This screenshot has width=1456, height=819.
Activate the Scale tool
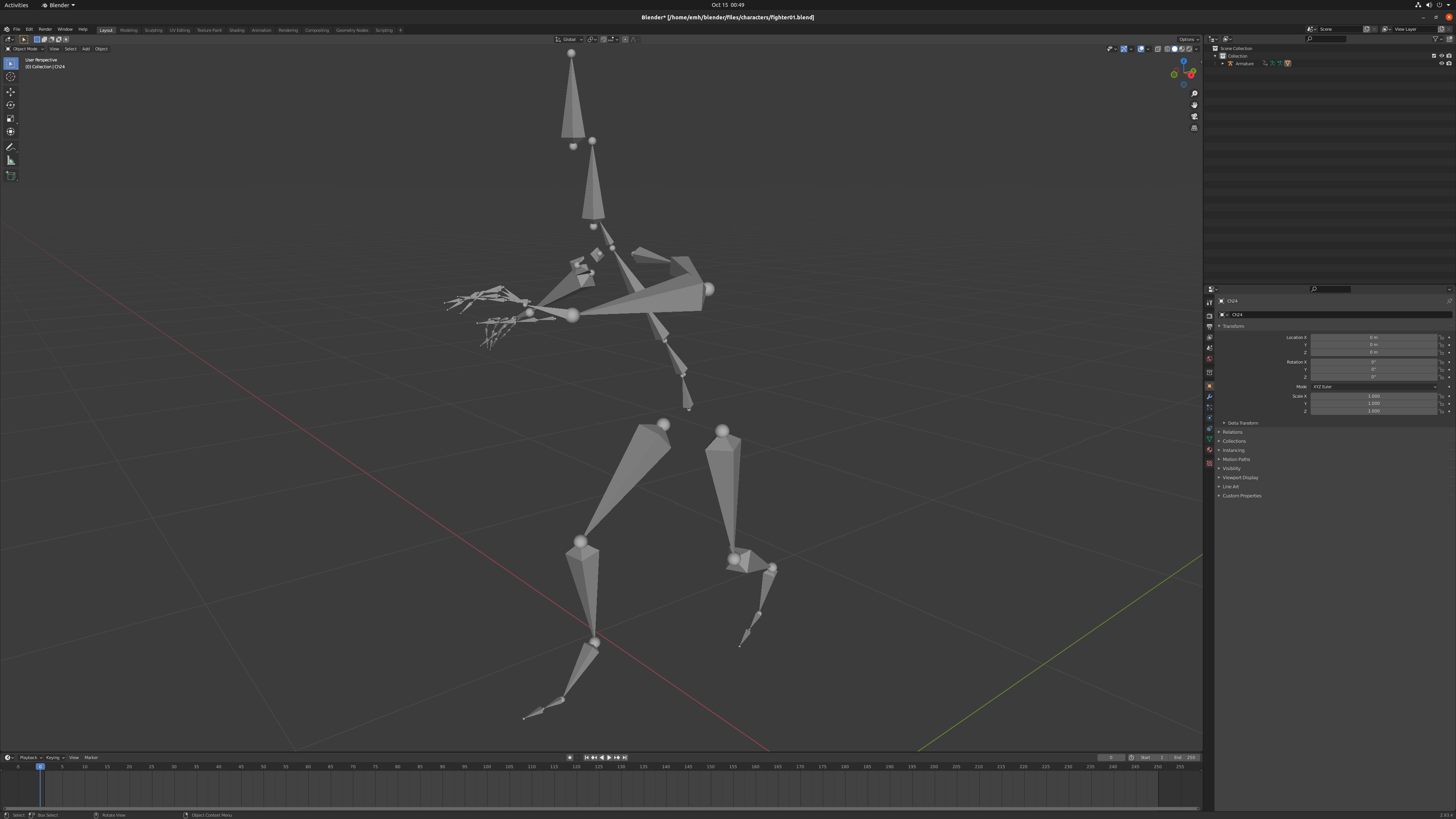pyautogui.click(x=11, y=119)
